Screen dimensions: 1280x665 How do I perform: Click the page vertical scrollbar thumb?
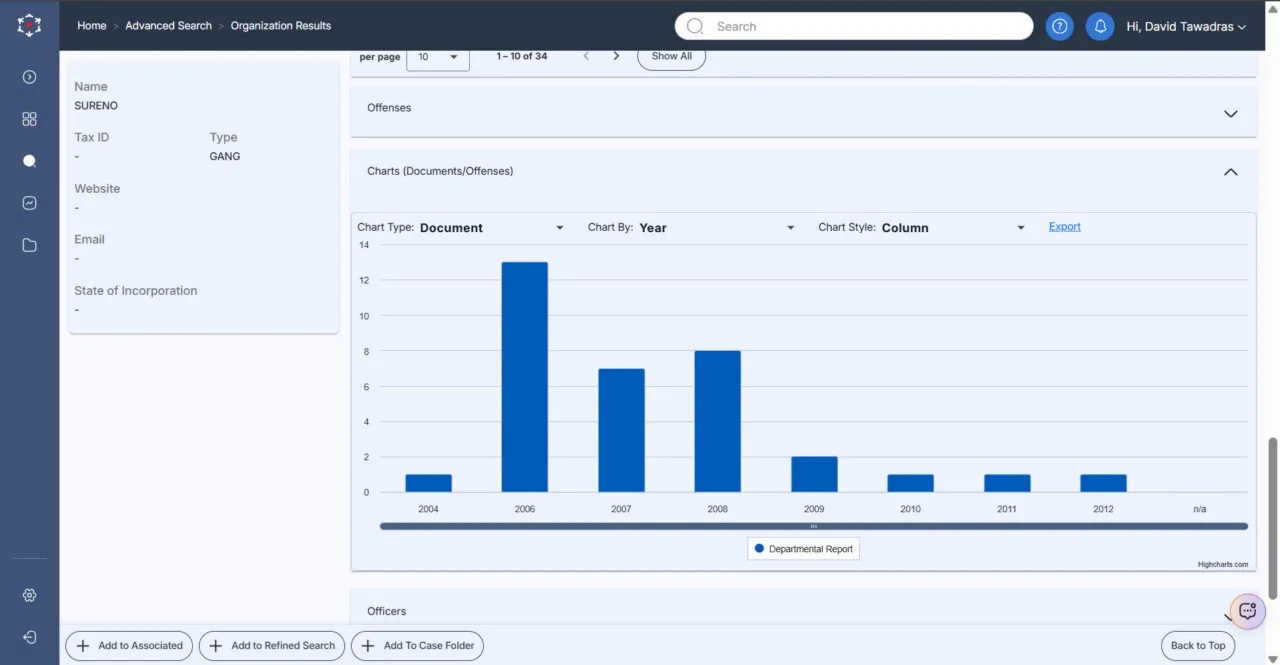[x=1272, y=517]
